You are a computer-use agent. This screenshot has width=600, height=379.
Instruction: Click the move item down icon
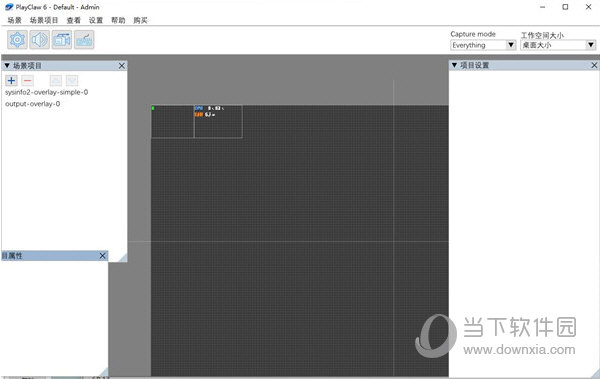pyautogui.click(x=72, y=80)
